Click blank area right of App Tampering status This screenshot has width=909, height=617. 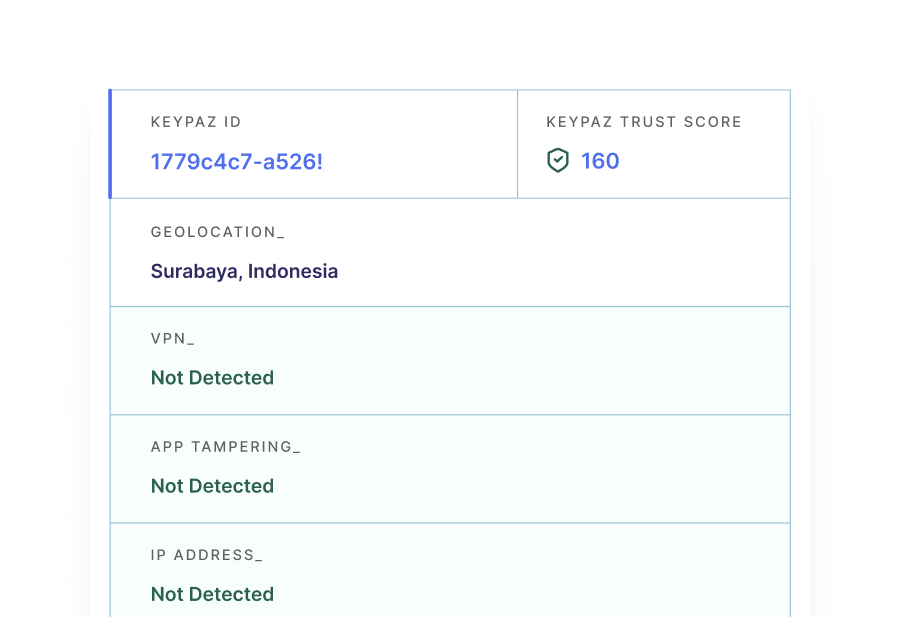point(530,486)
